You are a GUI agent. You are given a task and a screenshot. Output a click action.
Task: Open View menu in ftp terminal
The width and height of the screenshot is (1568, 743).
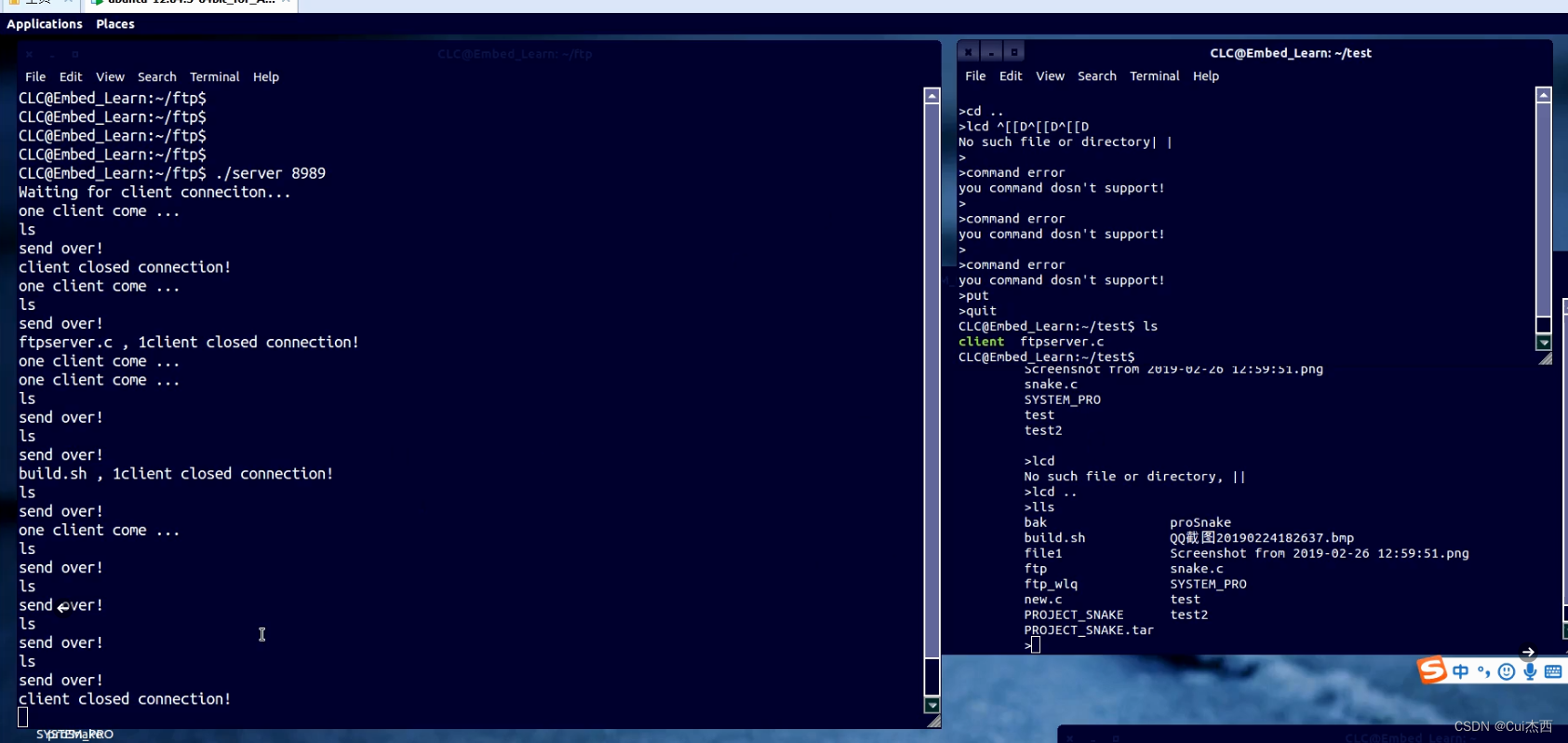[110, 76]
